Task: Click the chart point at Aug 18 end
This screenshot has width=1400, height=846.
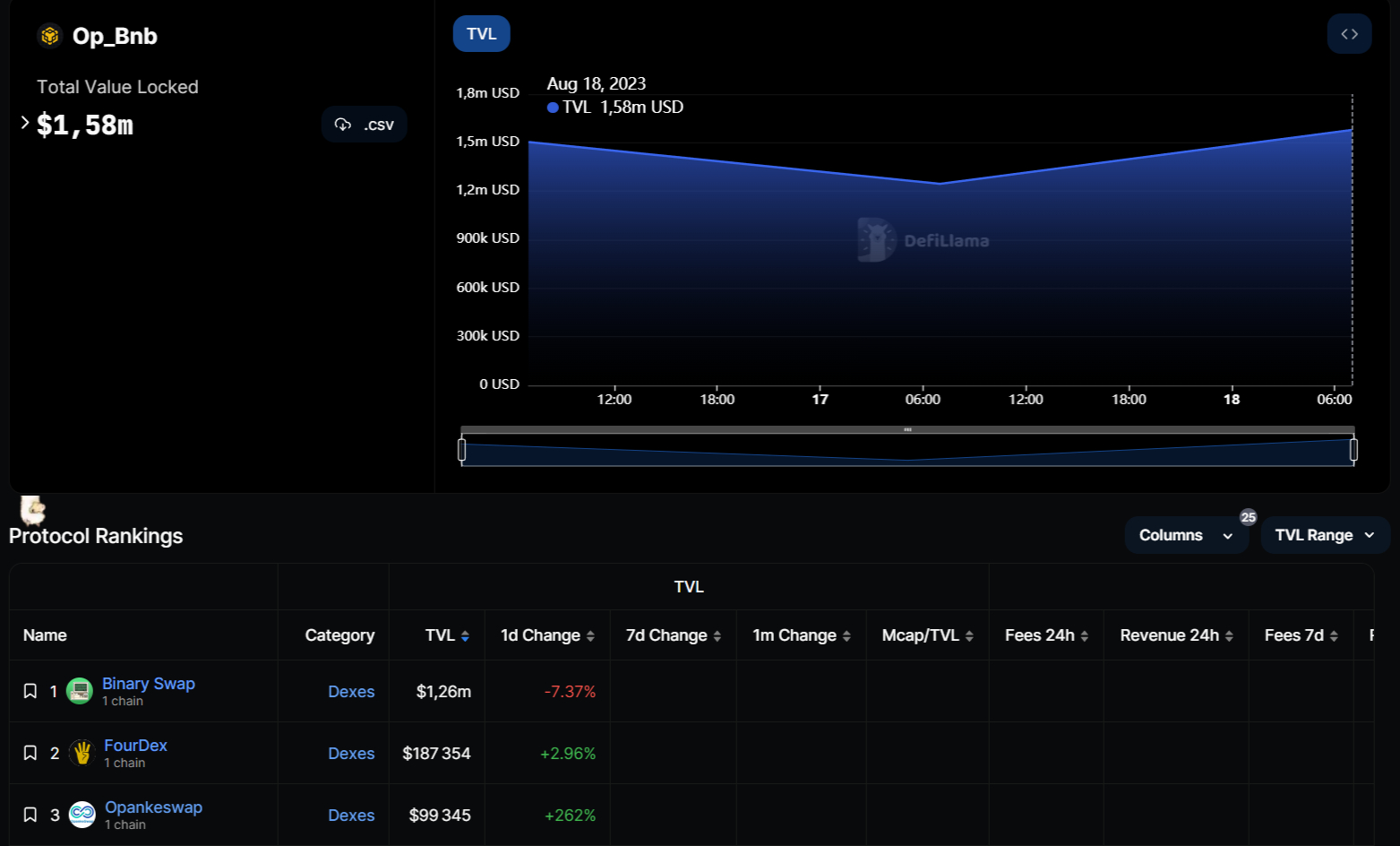Action: pos(1352,130)
